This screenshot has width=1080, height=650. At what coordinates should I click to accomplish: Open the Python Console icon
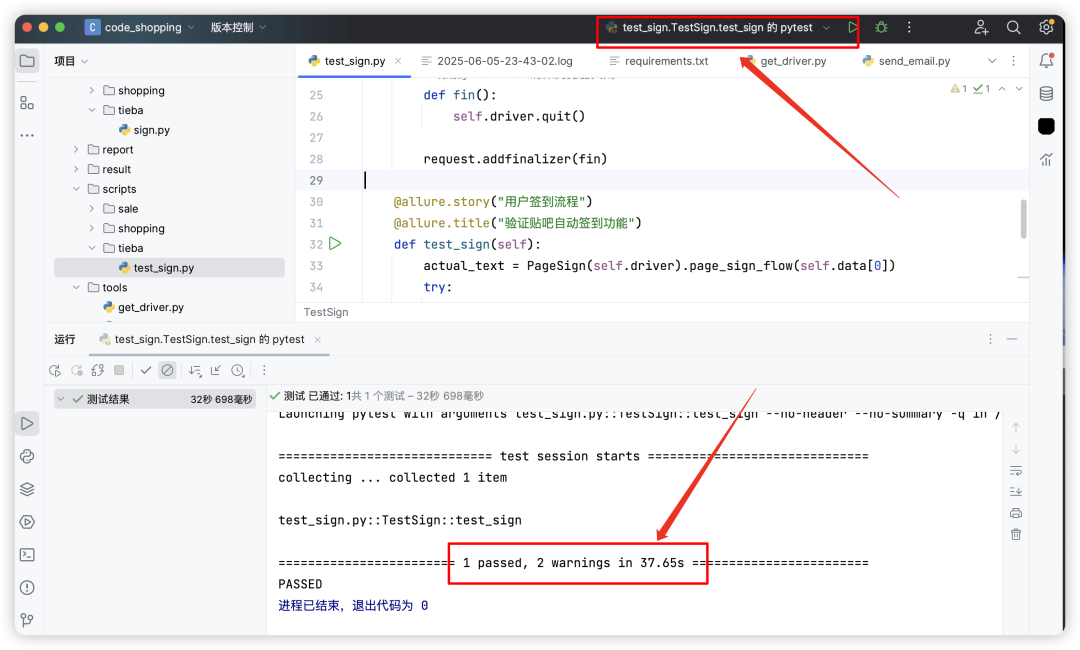tap(27, 457)
